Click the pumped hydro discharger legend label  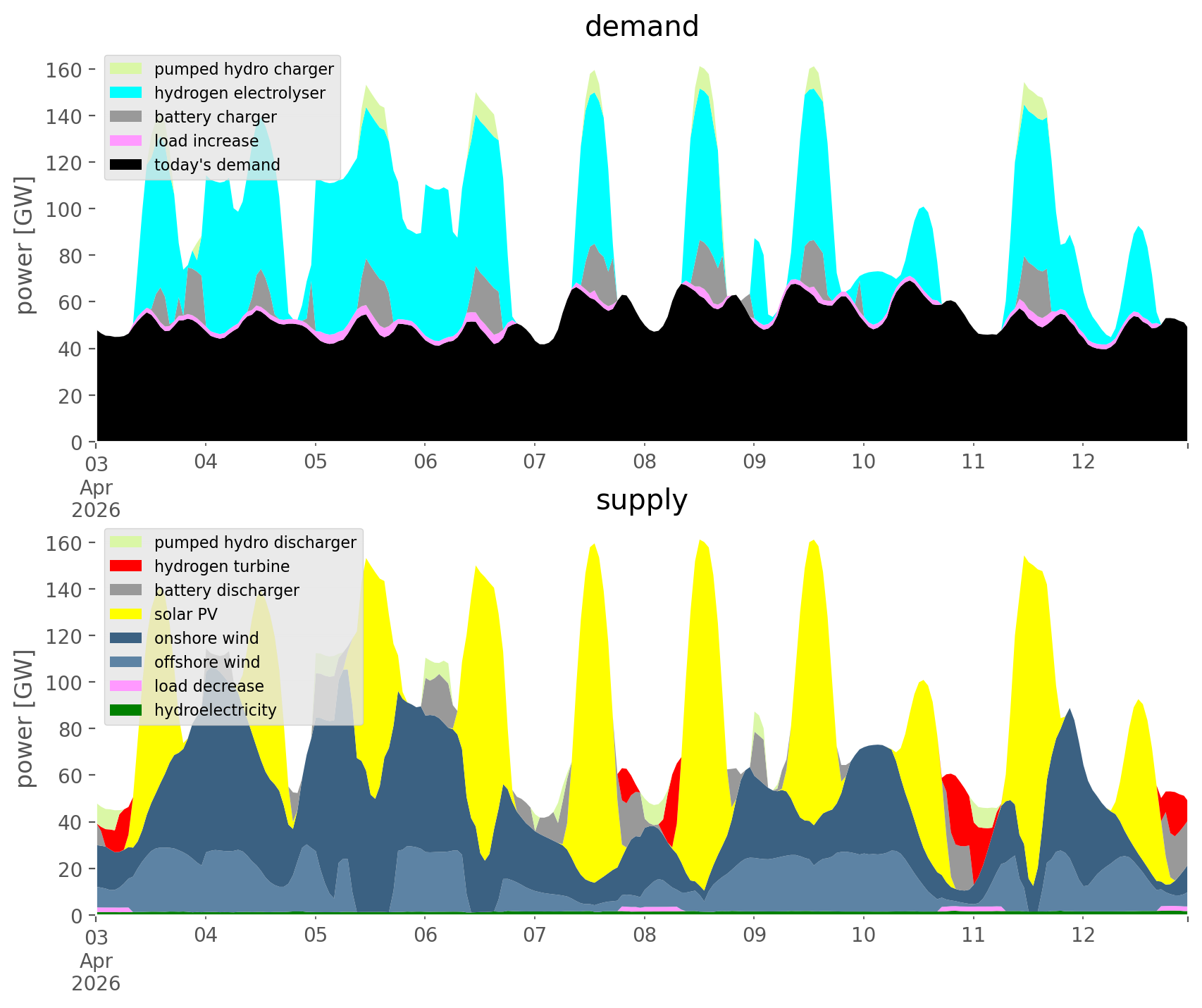[255, 542]
